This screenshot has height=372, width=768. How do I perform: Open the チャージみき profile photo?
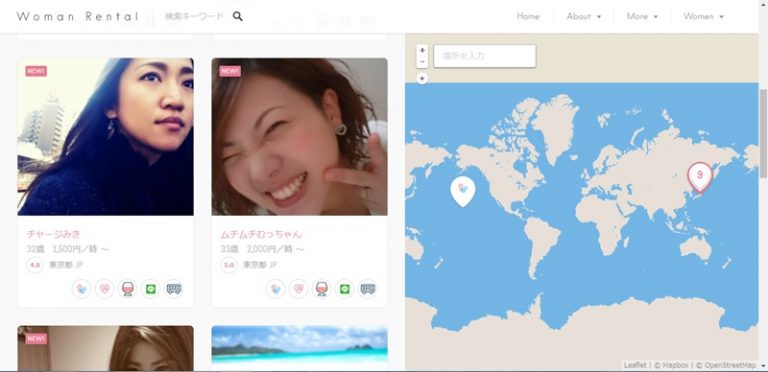(105, 137)
